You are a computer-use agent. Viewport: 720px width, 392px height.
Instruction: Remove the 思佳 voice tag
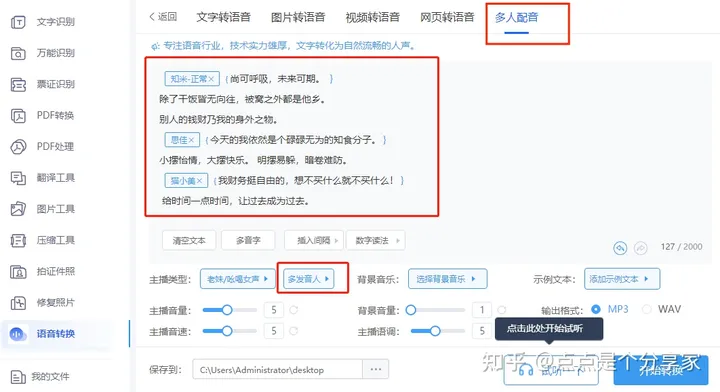[191, 140]
